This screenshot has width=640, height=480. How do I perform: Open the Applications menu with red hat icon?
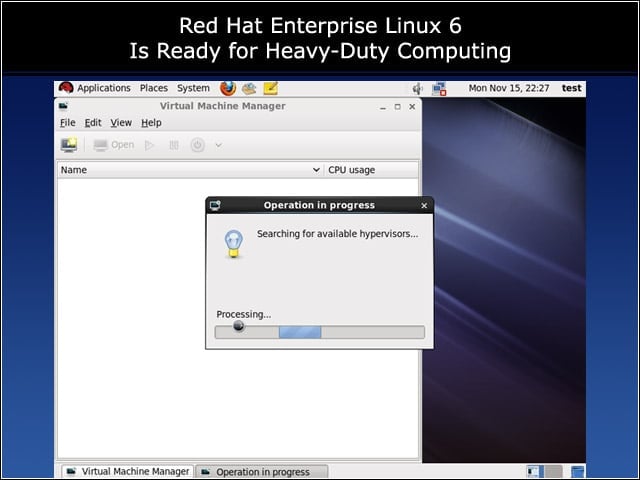(x=94, y=88)
